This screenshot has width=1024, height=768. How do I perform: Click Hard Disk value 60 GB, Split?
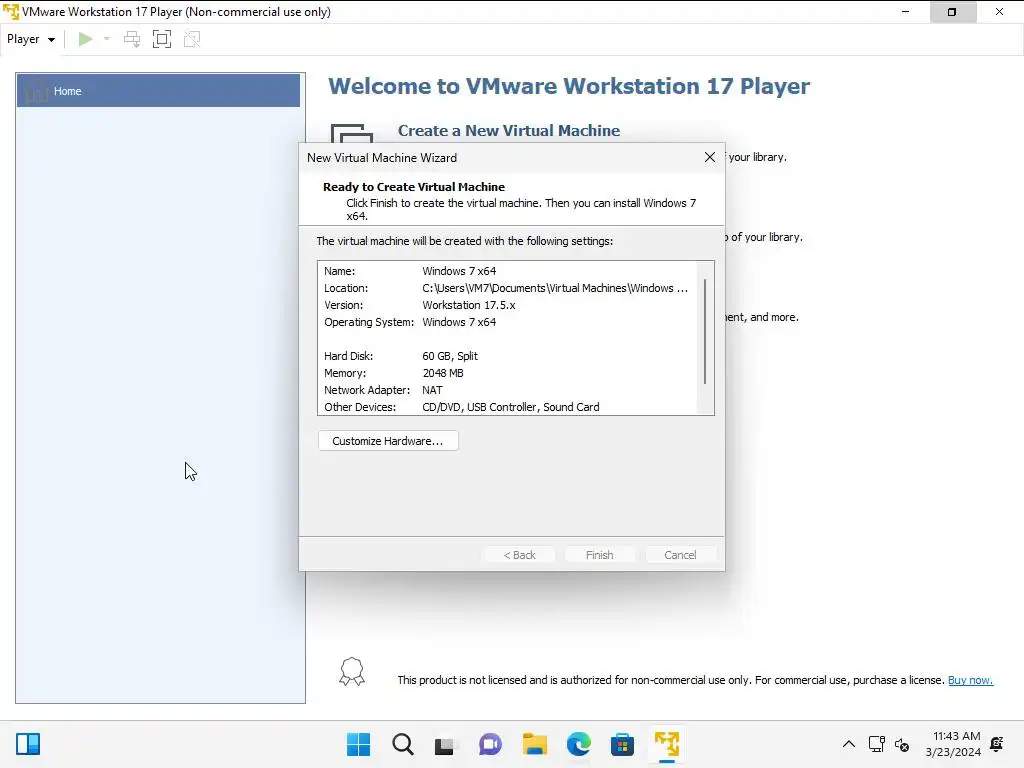(449, 356)
